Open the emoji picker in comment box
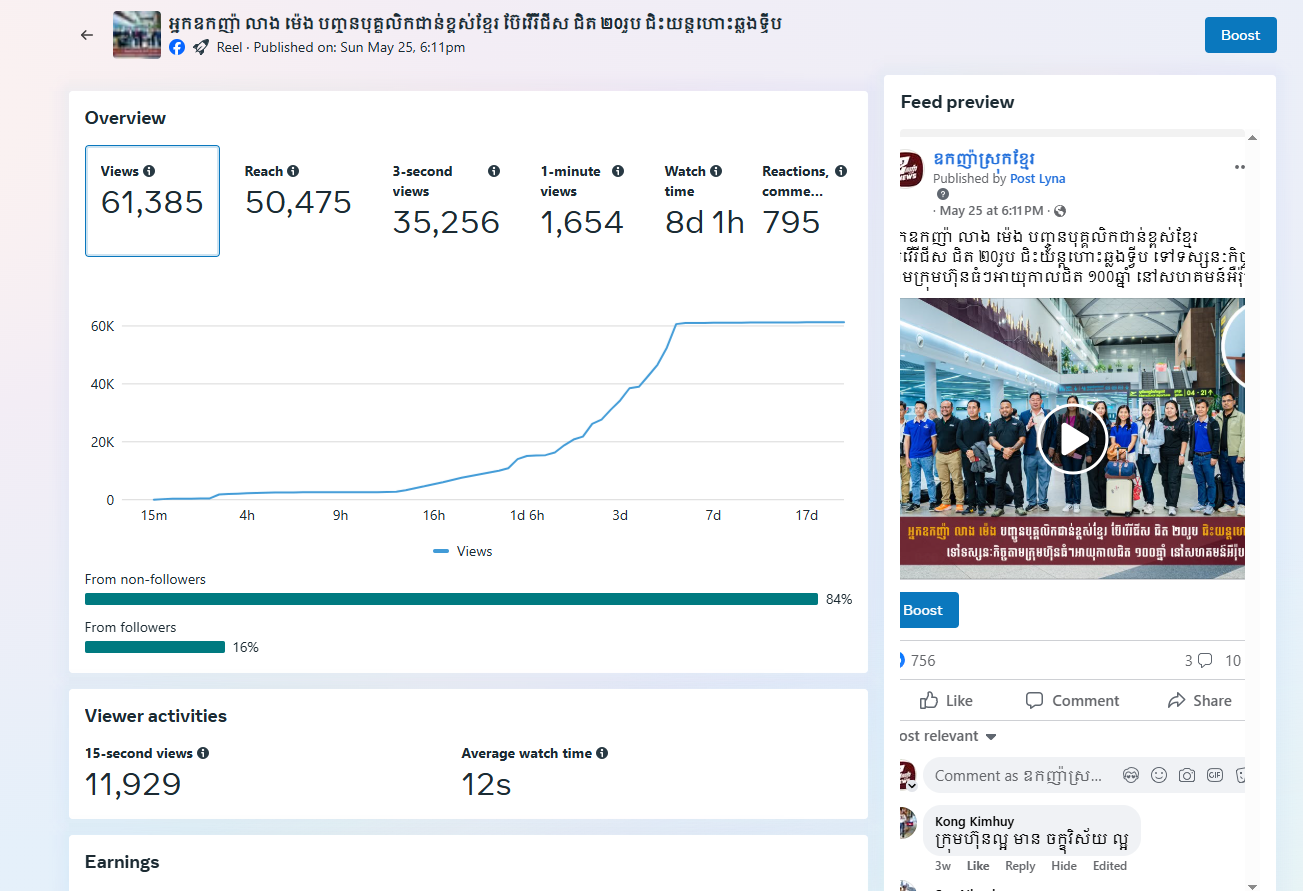The height and width of the screenshot is (891, 1303). click(x=1159, y=775)
